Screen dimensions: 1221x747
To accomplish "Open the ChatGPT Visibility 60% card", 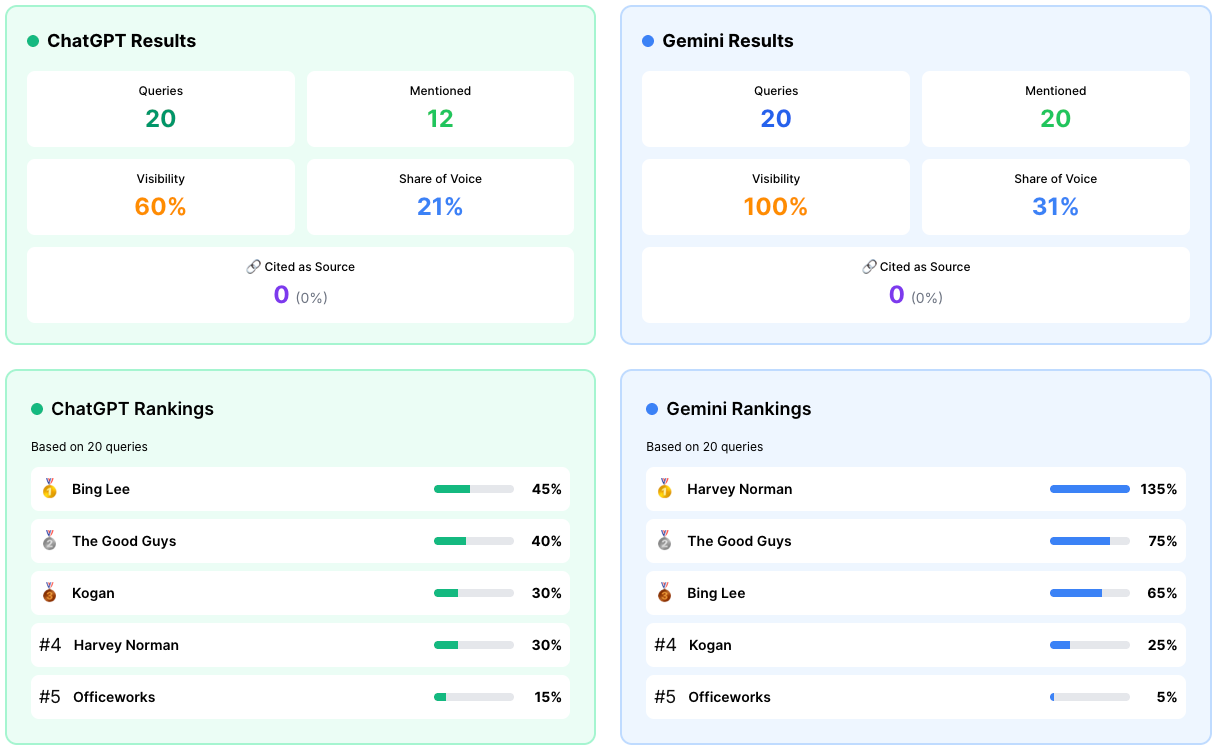I will (x=161, y=197).
